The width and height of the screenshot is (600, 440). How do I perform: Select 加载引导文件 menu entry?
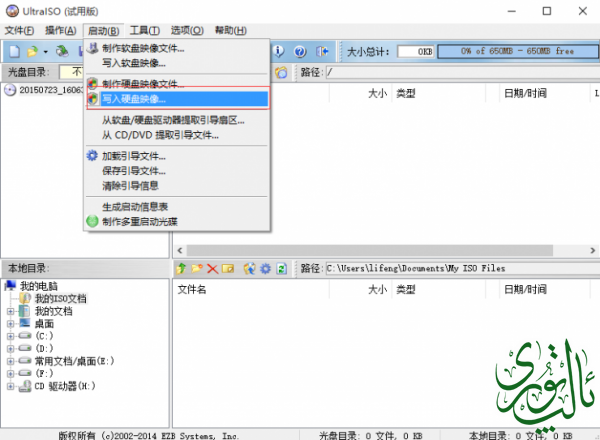tap(177, 156)
